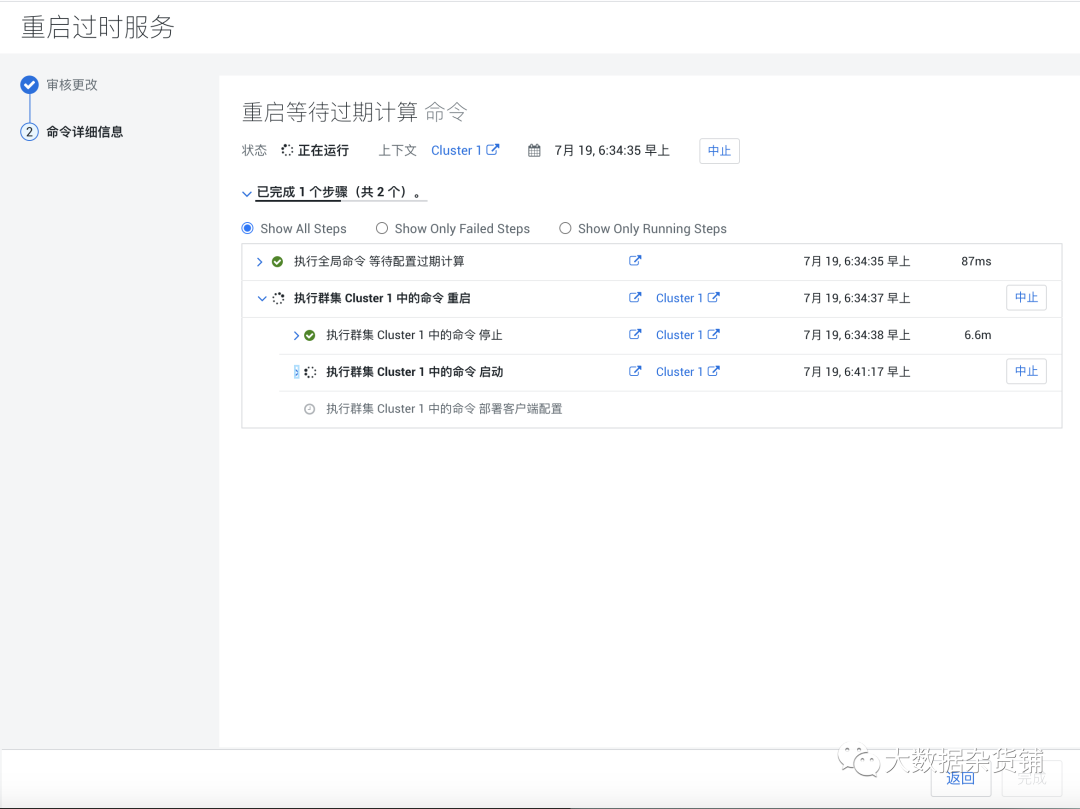Click the 87ms duration value
The width and height of the screenshot is (1080, 809).
click(x=976, y=261)
